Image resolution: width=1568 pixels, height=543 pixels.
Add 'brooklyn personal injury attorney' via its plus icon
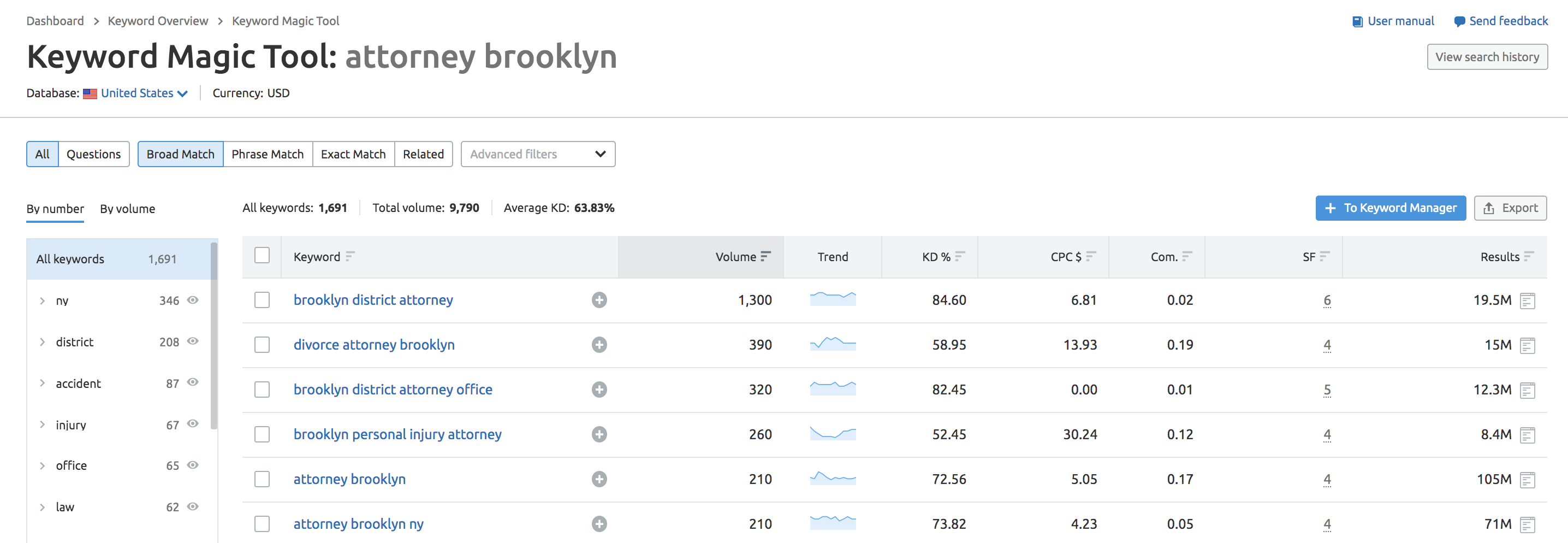pos(599,435)
